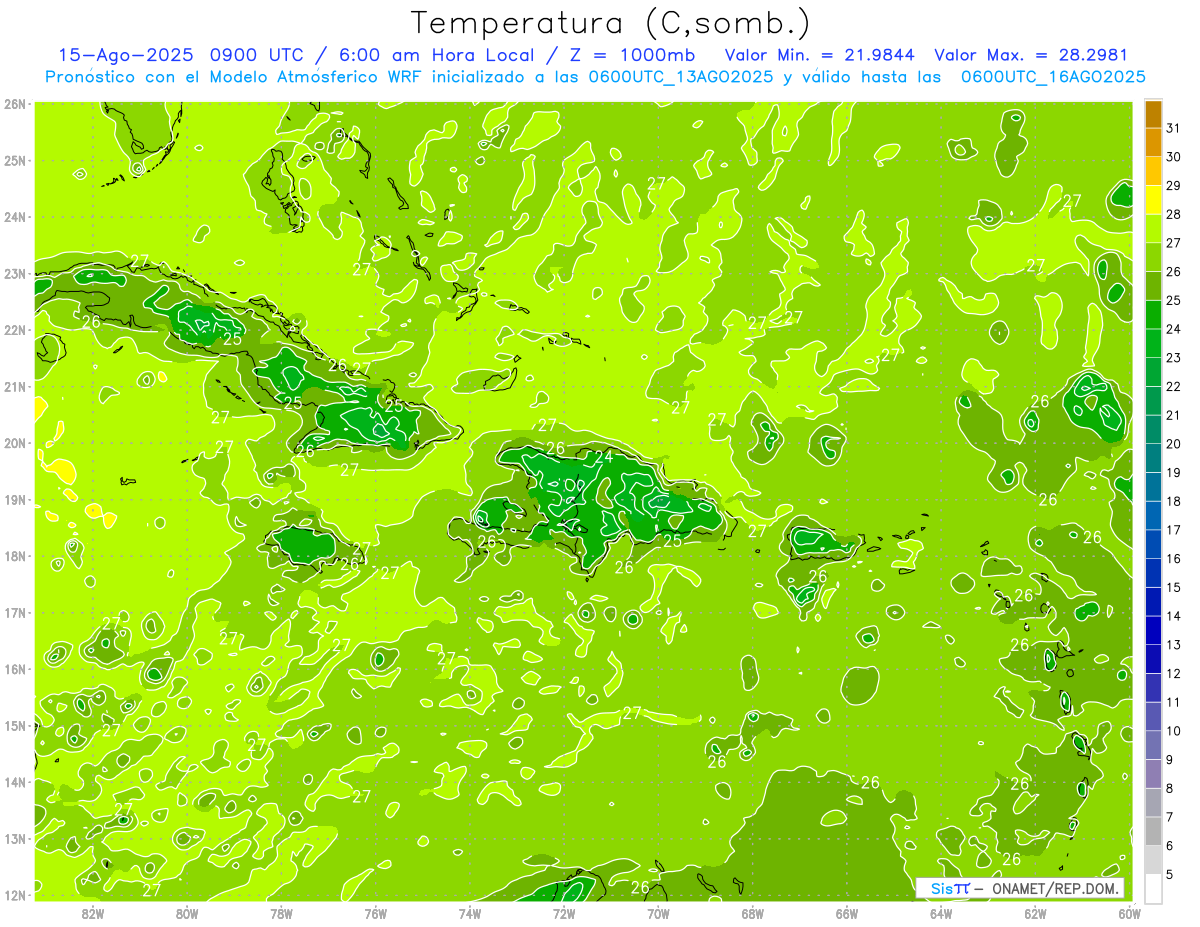Click the '82W' longitude label
The image size is (1200, 927).
coord(93,913)
